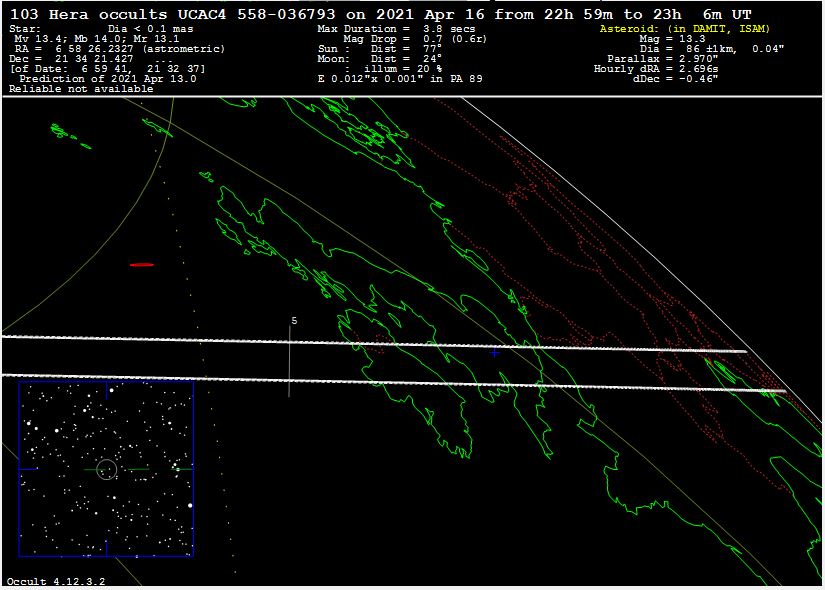Click the "Reliable not available" notice
This screenshot has width=825, height=590.
pos(81,89)
